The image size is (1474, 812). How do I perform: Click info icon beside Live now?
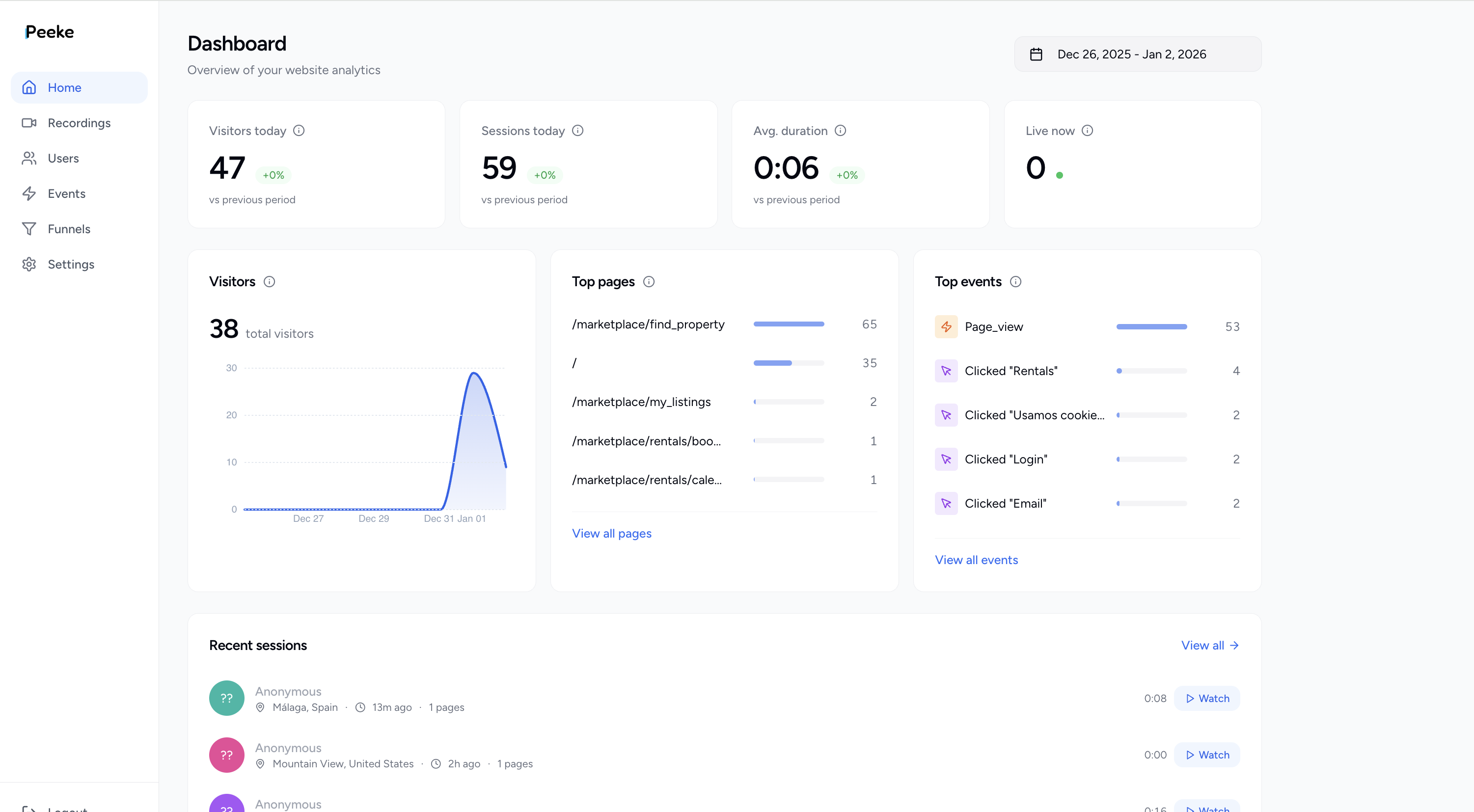pos(1087,131)
